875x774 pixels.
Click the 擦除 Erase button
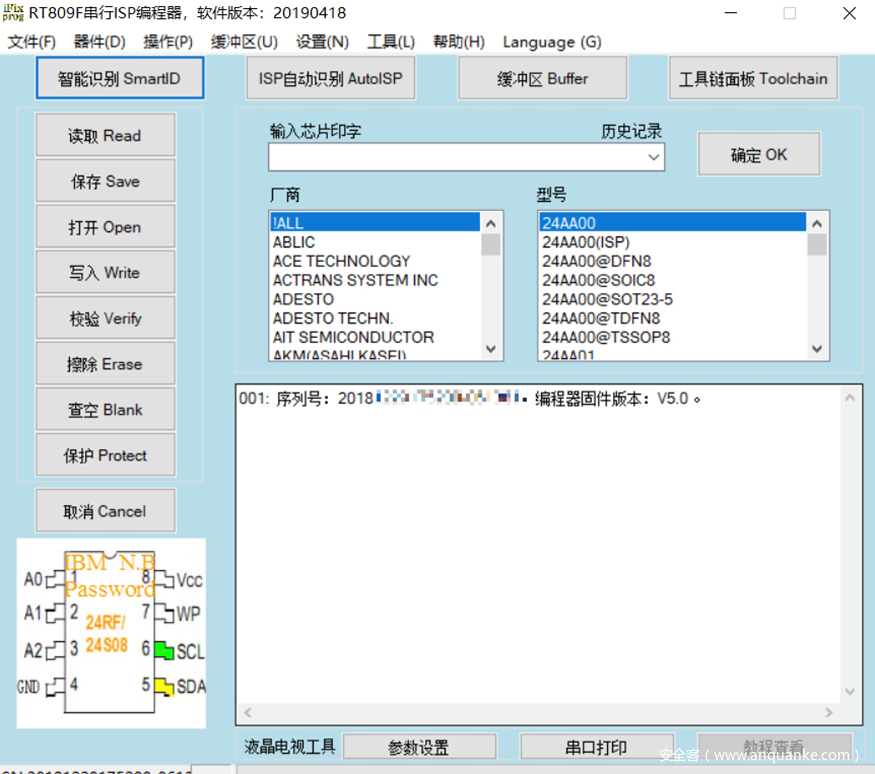click(x=105, y=363)
